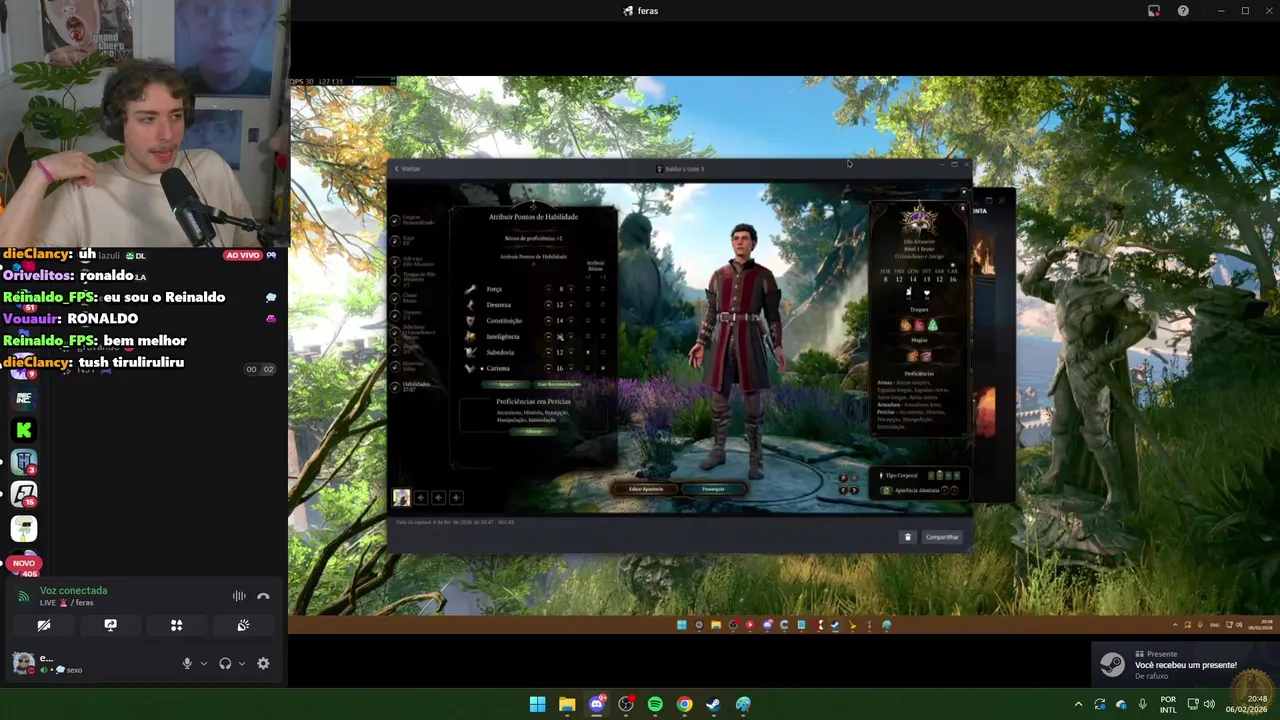
Task: Open the Truques step in sidebar
Action: point(407,315)
